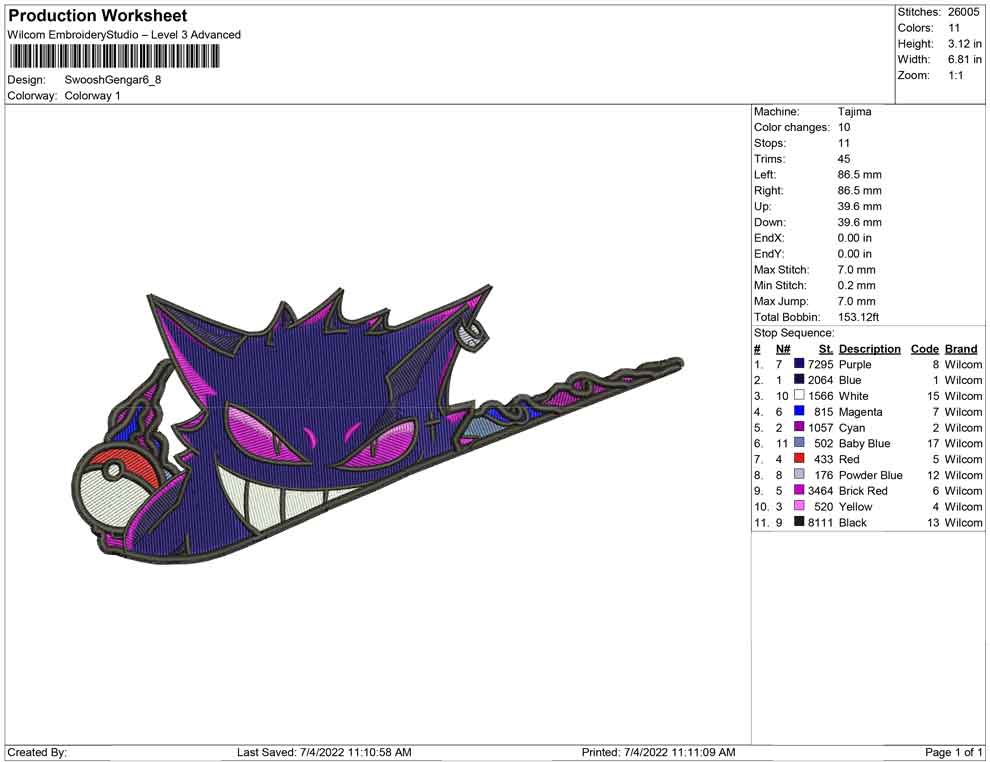Click the barcode under the worksheet title
The height and width of the screenshot is (762, 990).
click(x=114, y=56)
